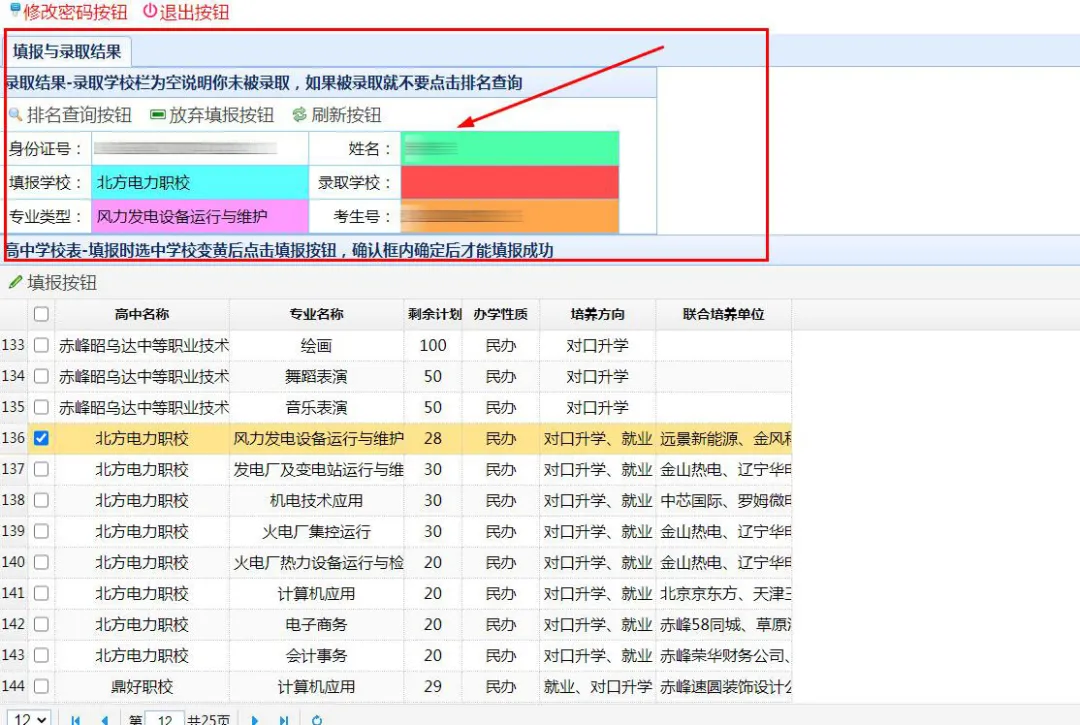The image size is (1080, 725).
Task: Check row 138 机电技术应用 checkbox
Action: tap(41, 500)
